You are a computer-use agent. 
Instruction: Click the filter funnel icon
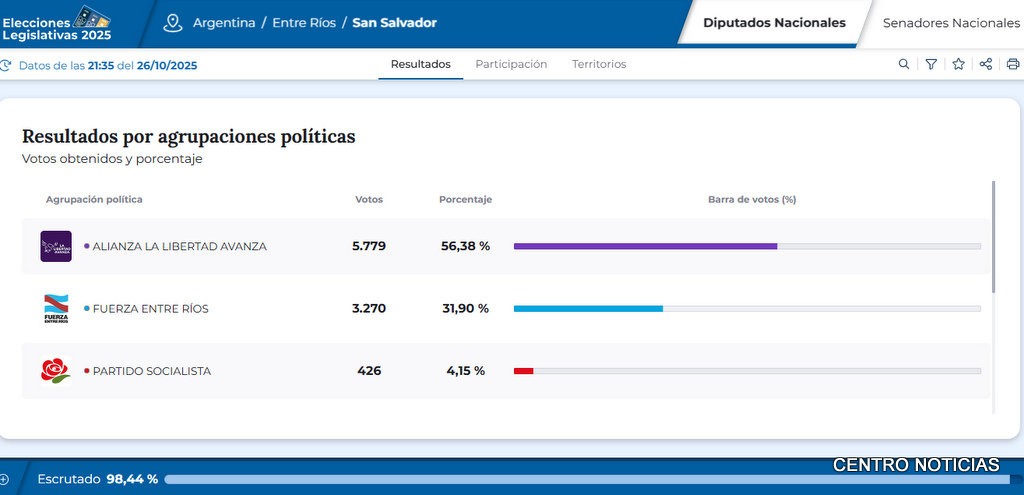(x=931, y=64)
